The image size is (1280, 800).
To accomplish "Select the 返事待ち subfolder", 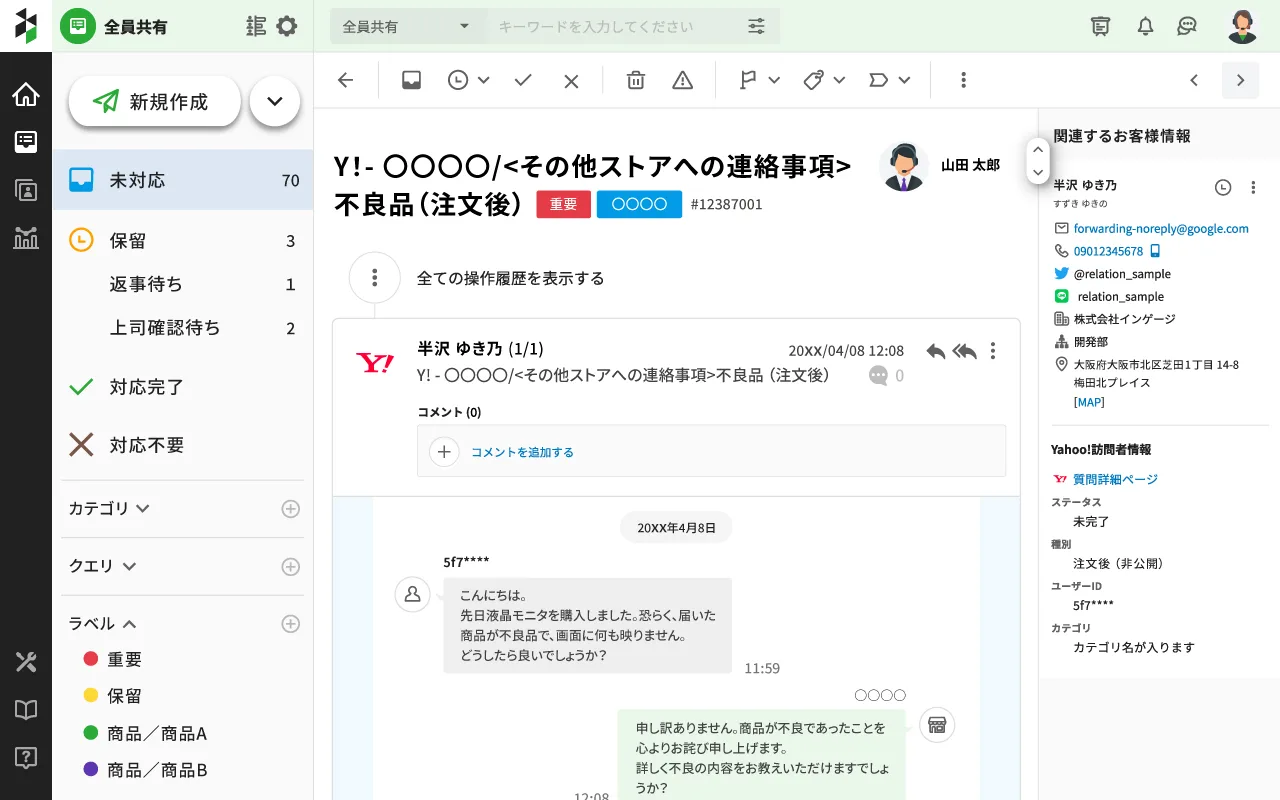I will point(183,284).
